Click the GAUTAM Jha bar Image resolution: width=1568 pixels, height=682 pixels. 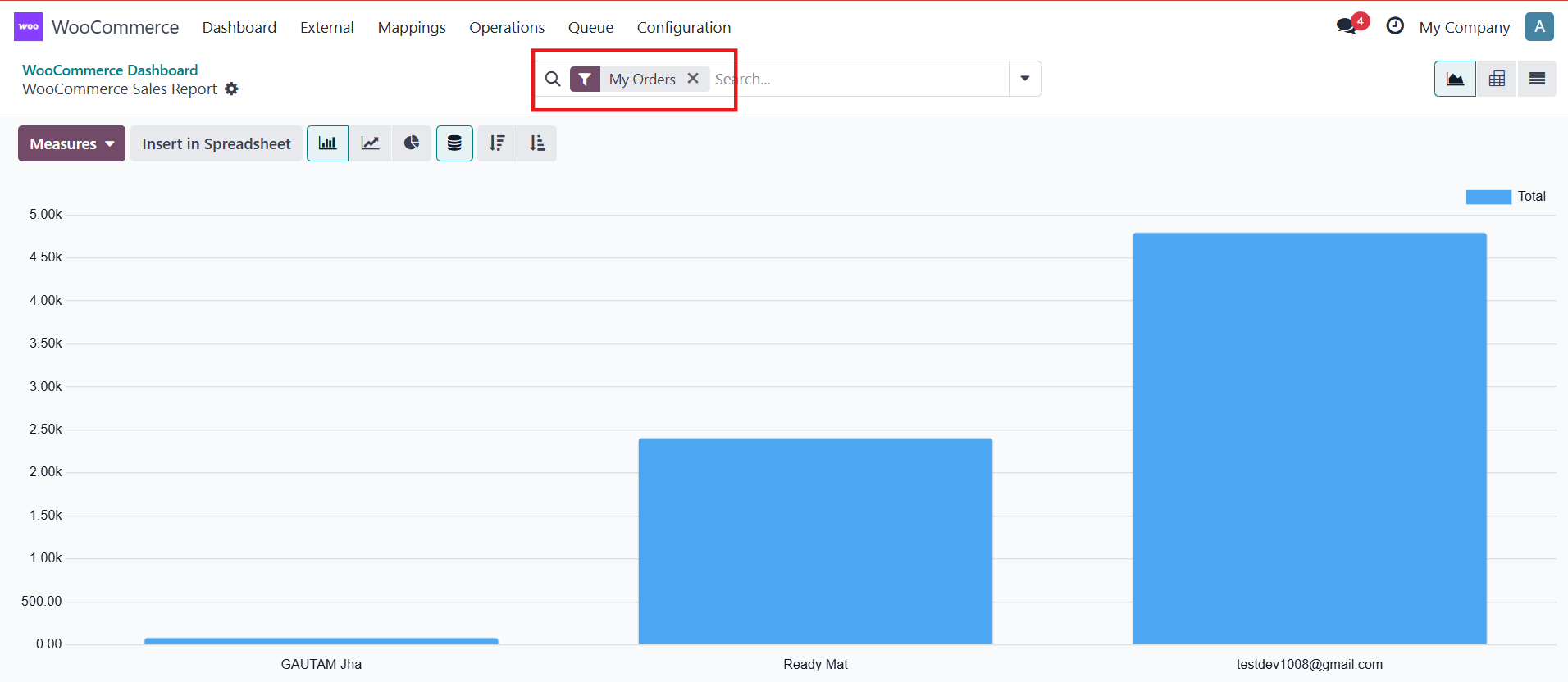[321, 641]
